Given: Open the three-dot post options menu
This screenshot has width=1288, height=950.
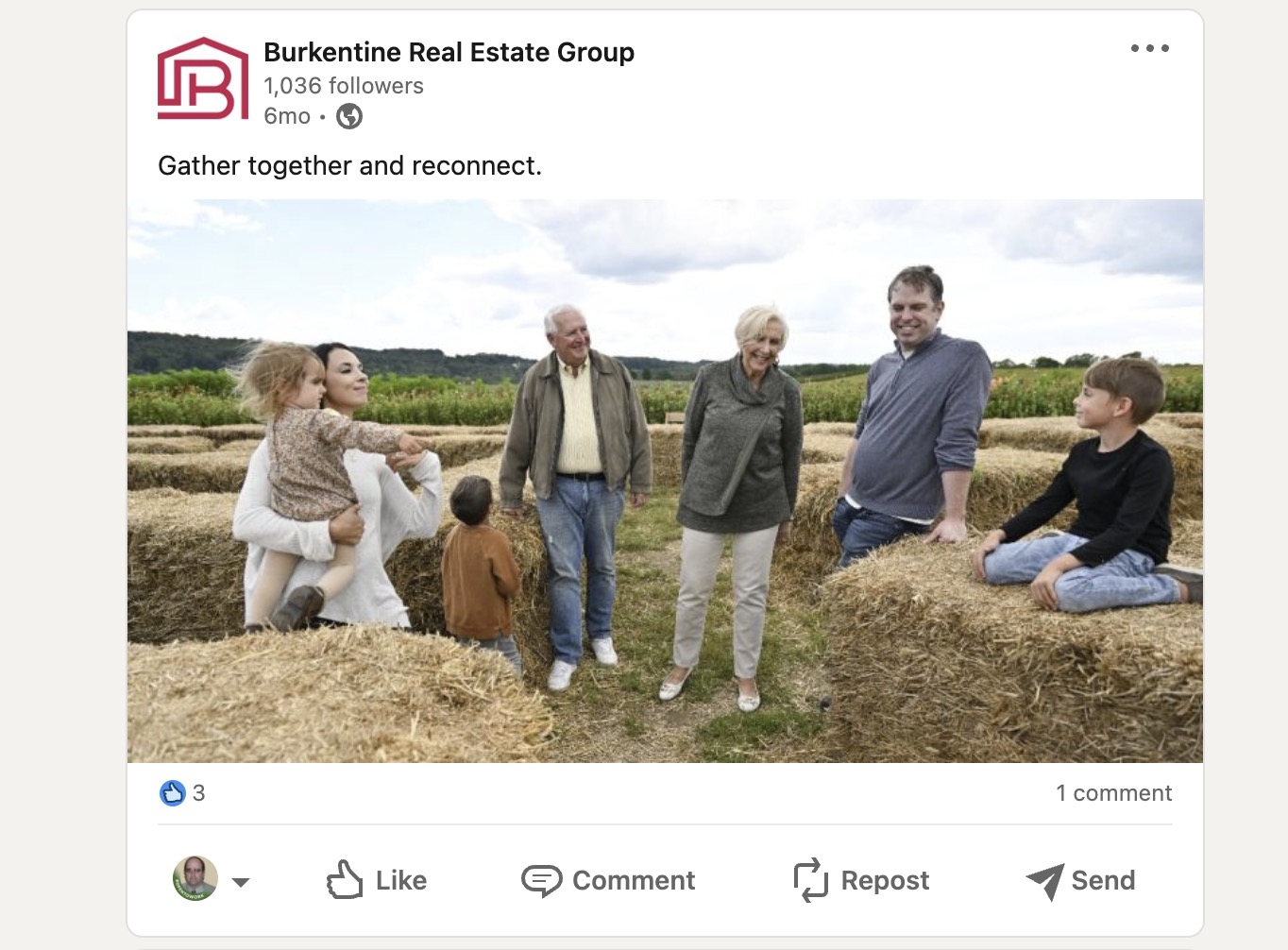Looking at the screenshot, I should tap(1150, 48).
